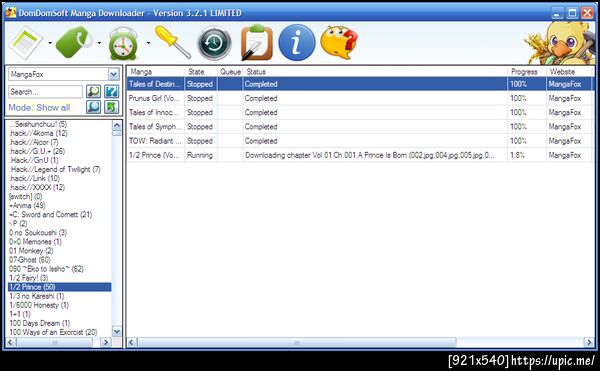
Task: Click the Mode: Show all label
Action: coord(39,107)
